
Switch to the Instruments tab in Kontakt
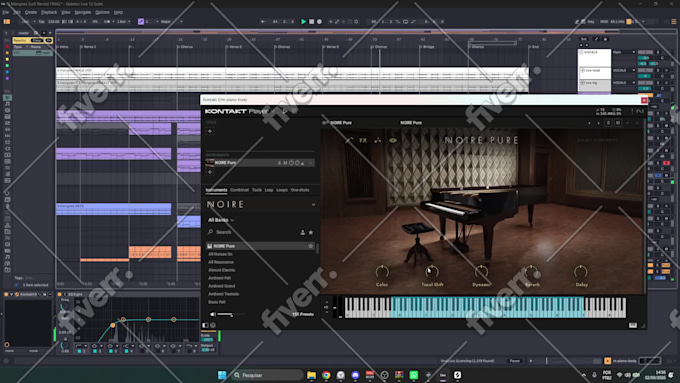tap(216, 190)
